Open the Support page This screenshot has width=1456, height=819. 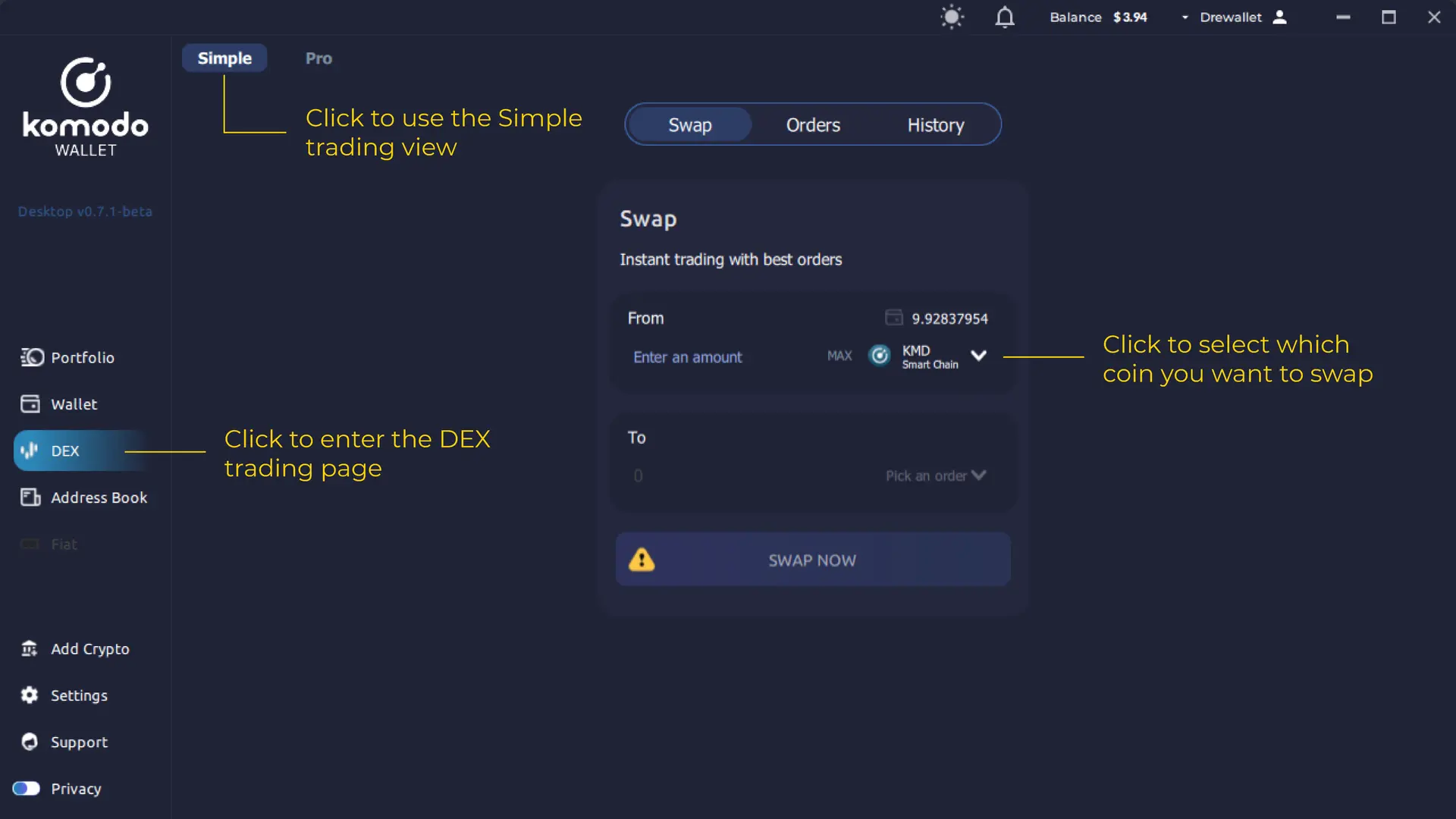78,742
